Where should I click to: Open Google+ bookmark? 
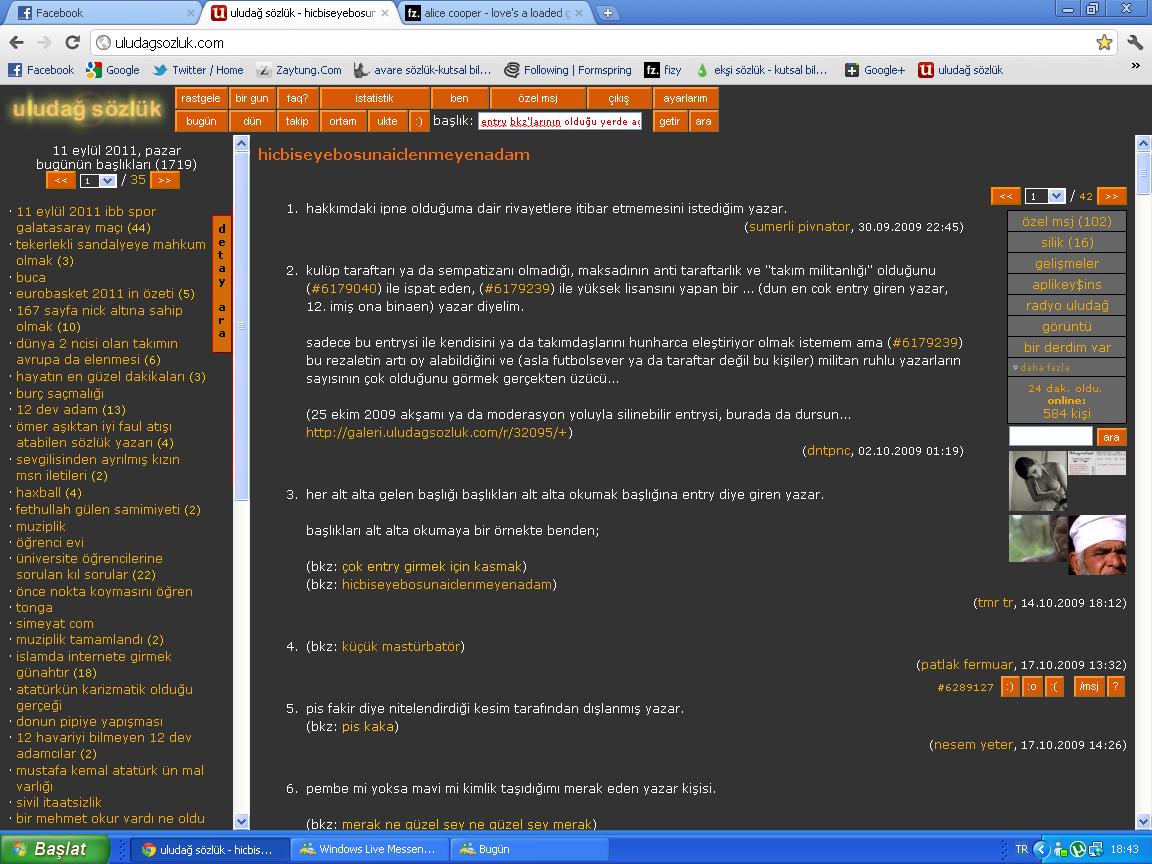[875, 70]
